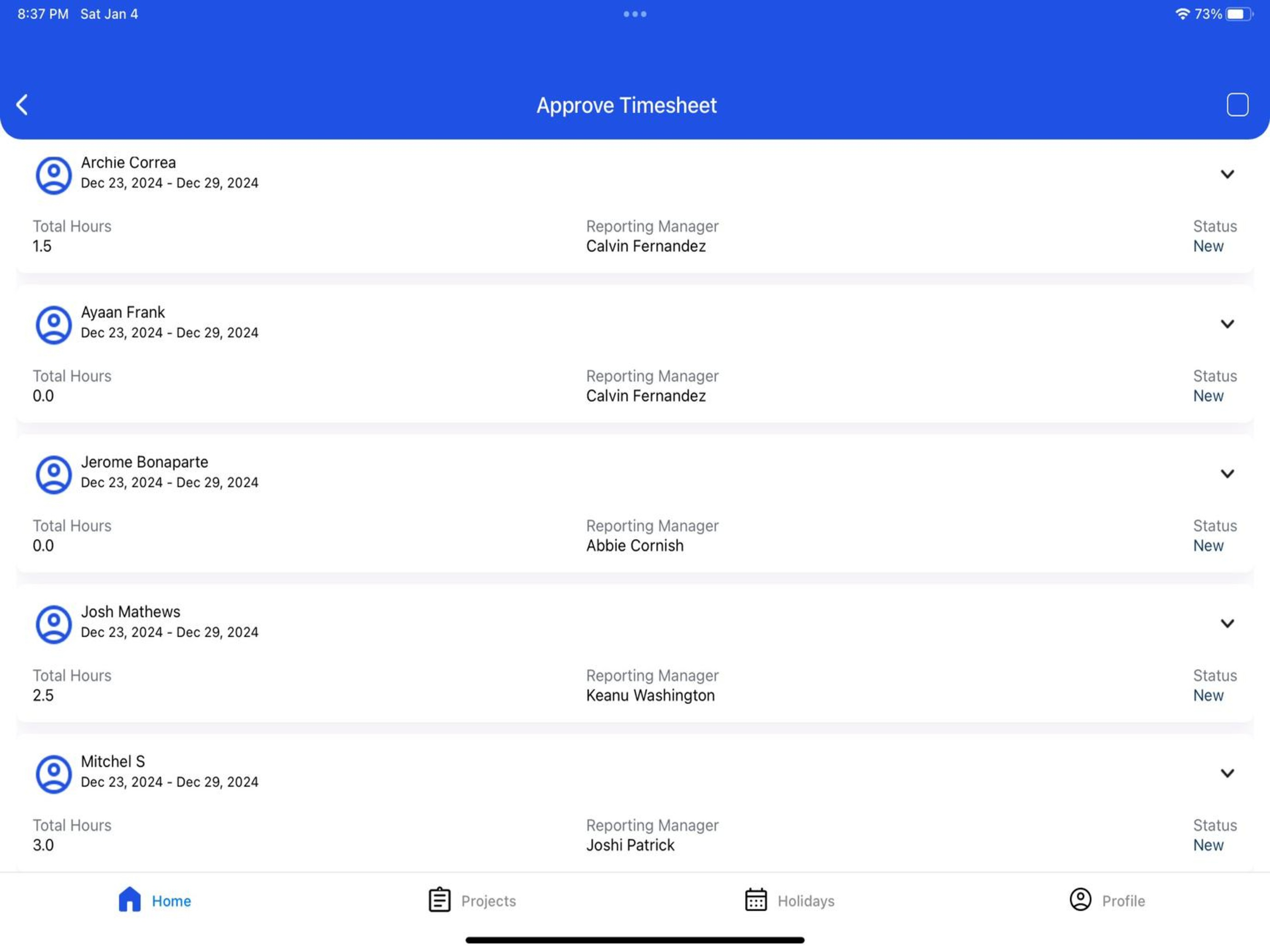This screenshot has height=952, width=1270.
Task: Tap the three-dot multitasking indicator
Action: click(x=635, y=14)
